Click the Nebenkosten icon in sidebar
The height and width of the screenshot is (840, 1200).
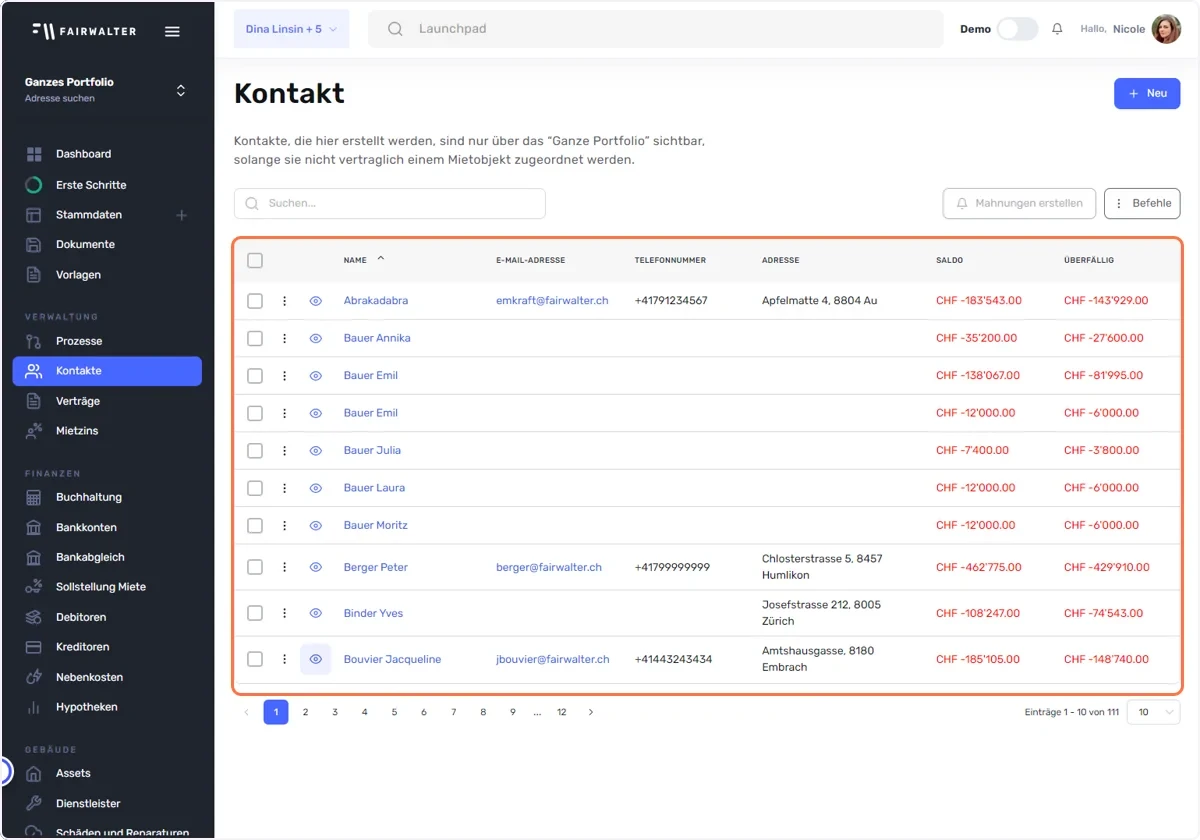34,677
